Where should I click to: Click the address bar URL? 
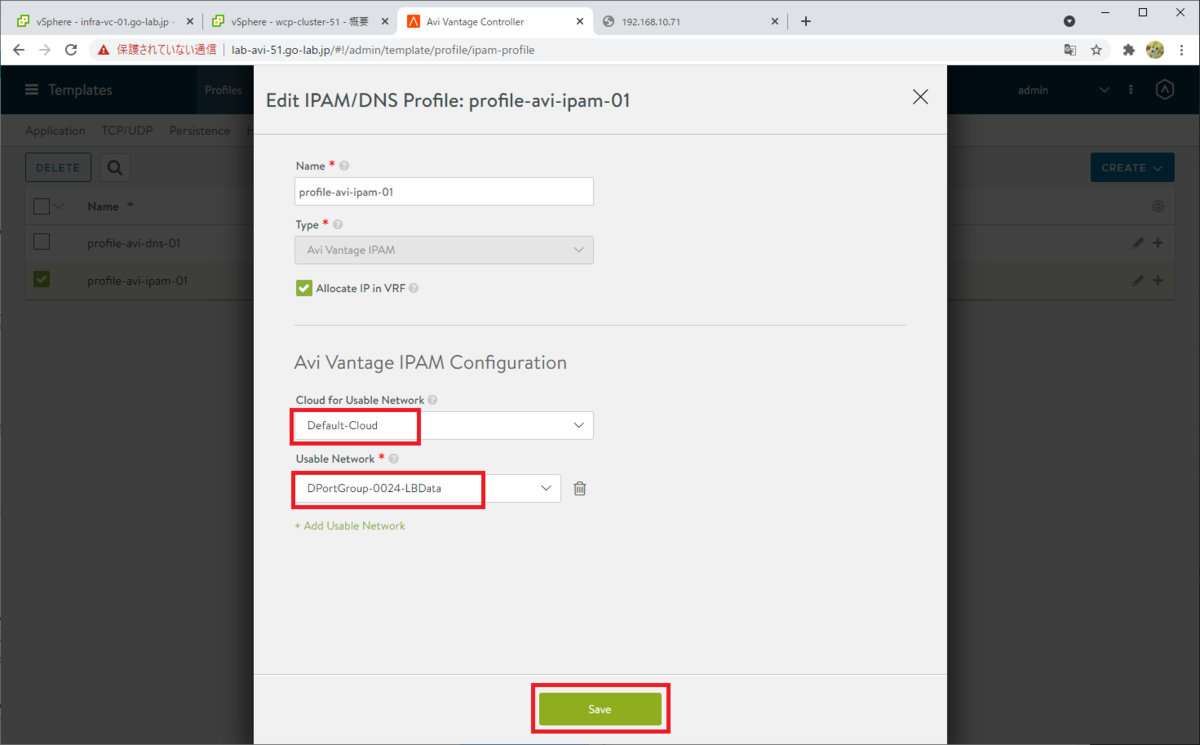pos(383,50)
